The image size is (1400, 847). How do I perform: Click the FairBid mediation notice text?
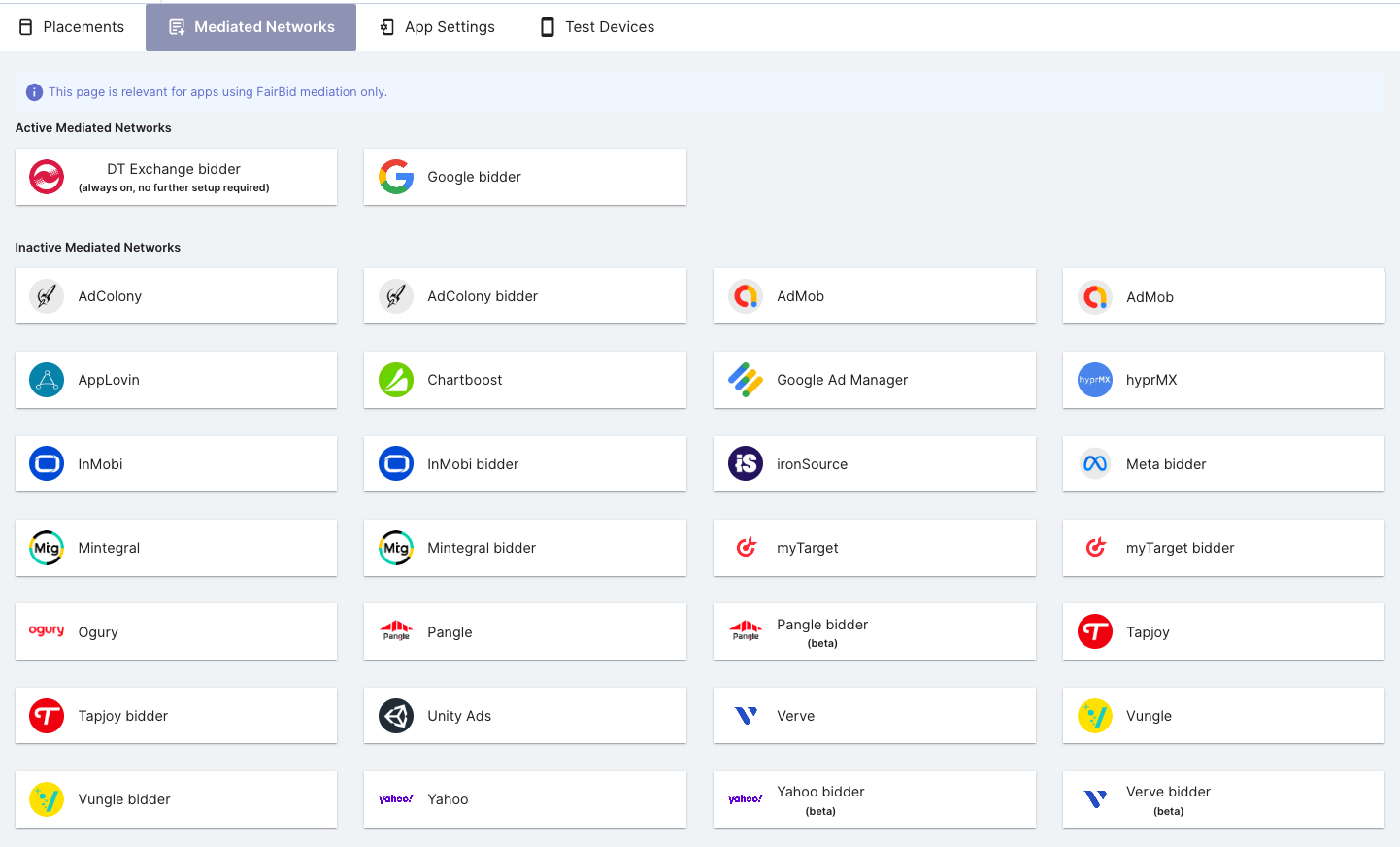(x=217, y=92)
